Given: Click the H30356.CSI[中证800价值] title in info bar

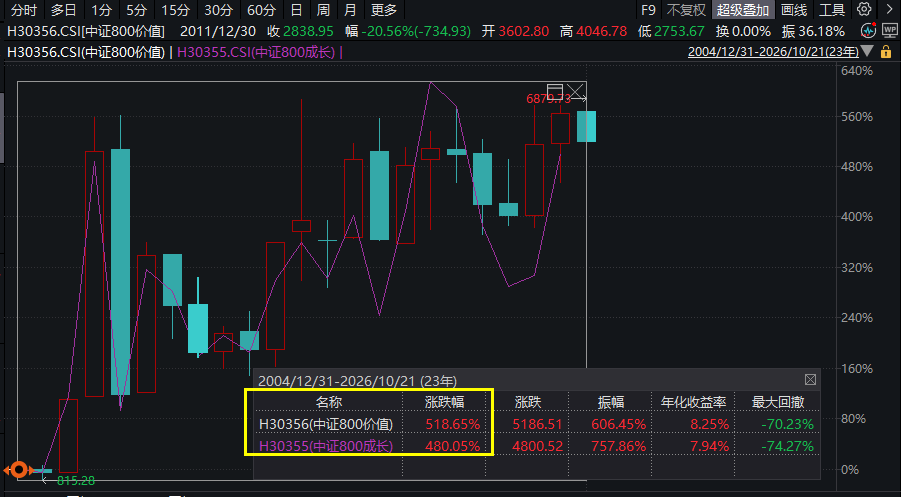Looking at the screenshot, I should pyautogui.click(x=86, y=31).
